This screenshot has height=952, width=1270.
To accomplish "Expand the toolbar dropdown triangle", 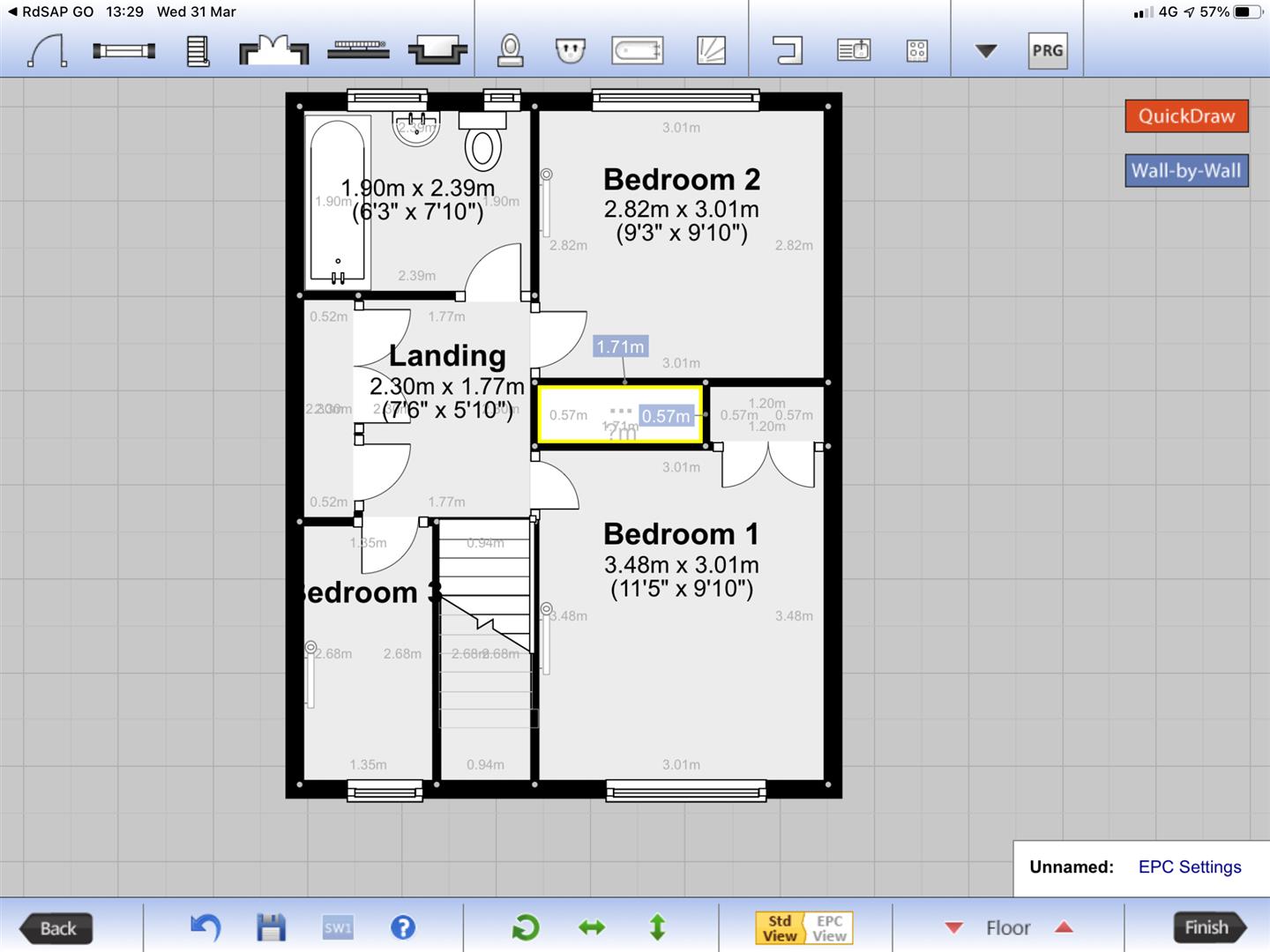I will pos(986,51).
